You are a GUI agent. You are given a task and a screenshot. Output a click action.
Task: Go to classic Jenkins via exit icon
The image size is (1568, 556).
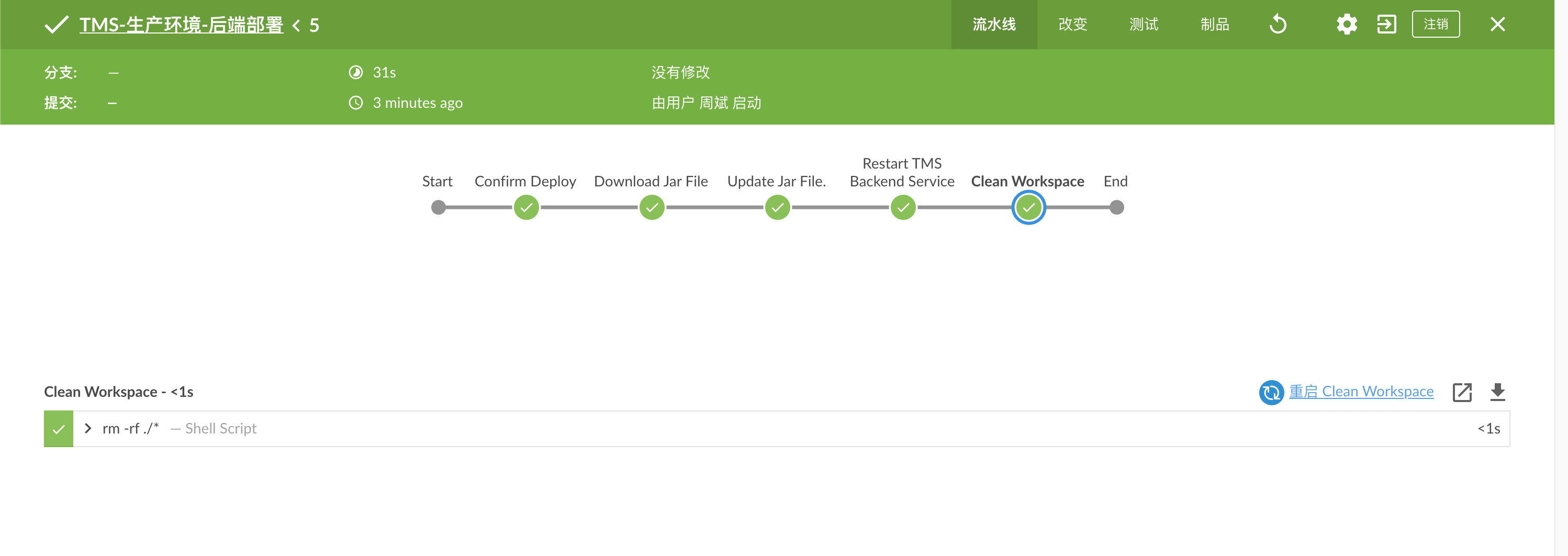tap(1386, 25)
